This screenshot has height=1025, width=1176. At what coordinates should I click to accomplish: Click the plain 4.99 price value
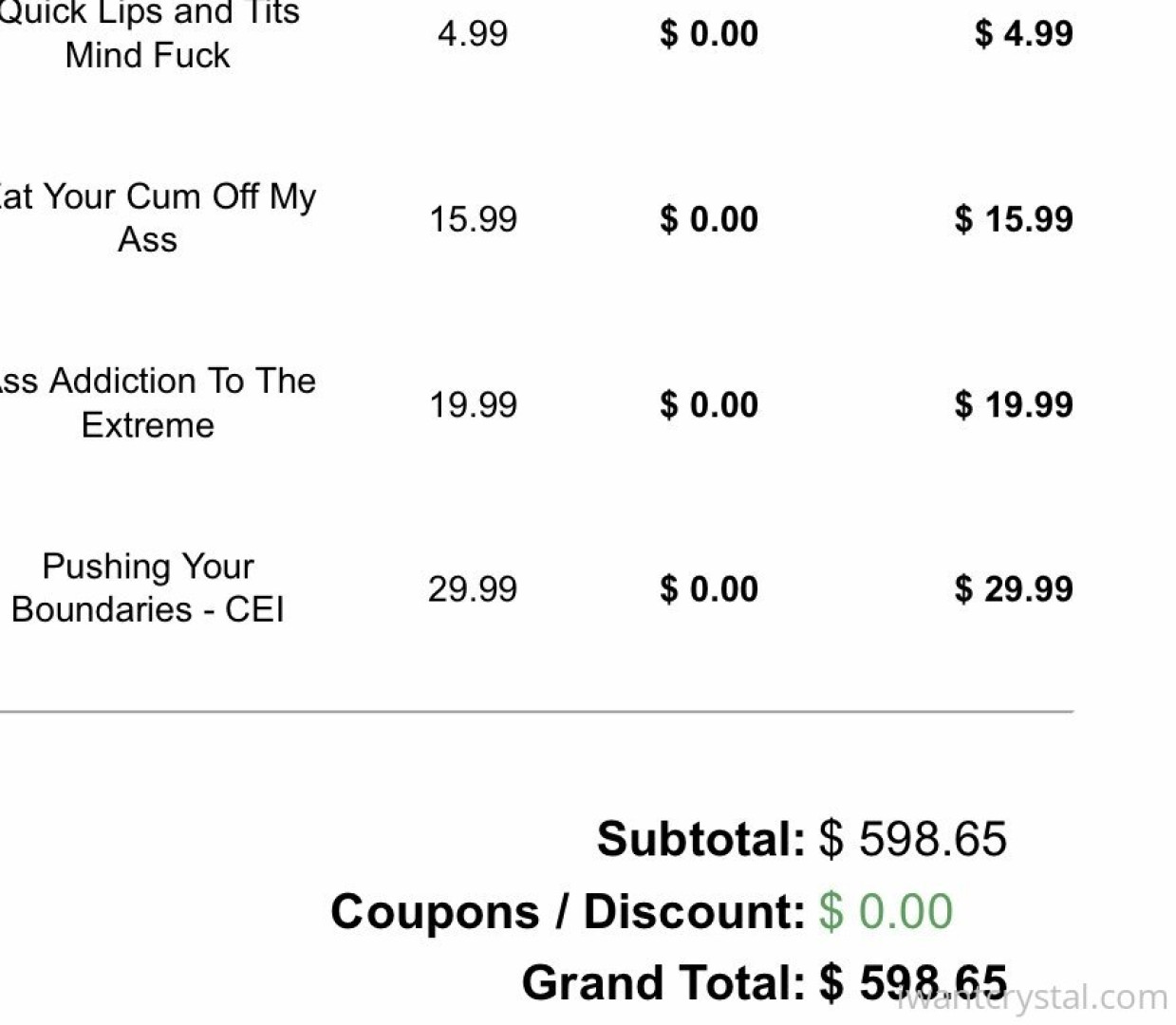pos(473,34)
